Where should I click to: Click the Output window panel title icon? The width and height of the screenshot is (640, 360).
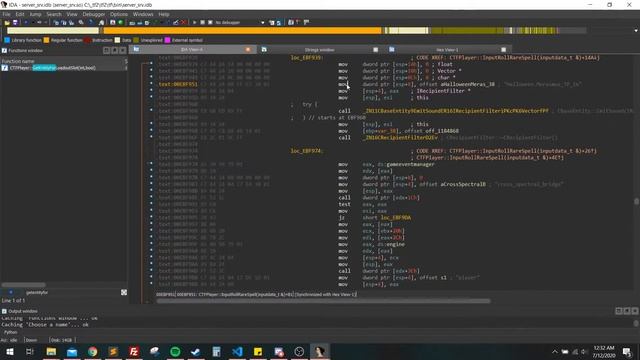click(4, 311)
